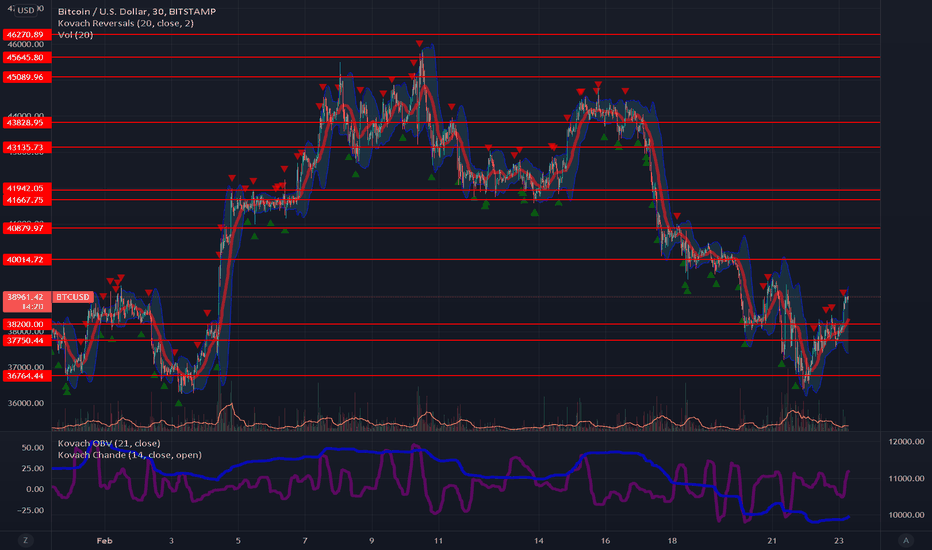This screenshot has height=550, width=932.
Task: Select the Vol (20) indicator legend
Action: pos(75,35)
